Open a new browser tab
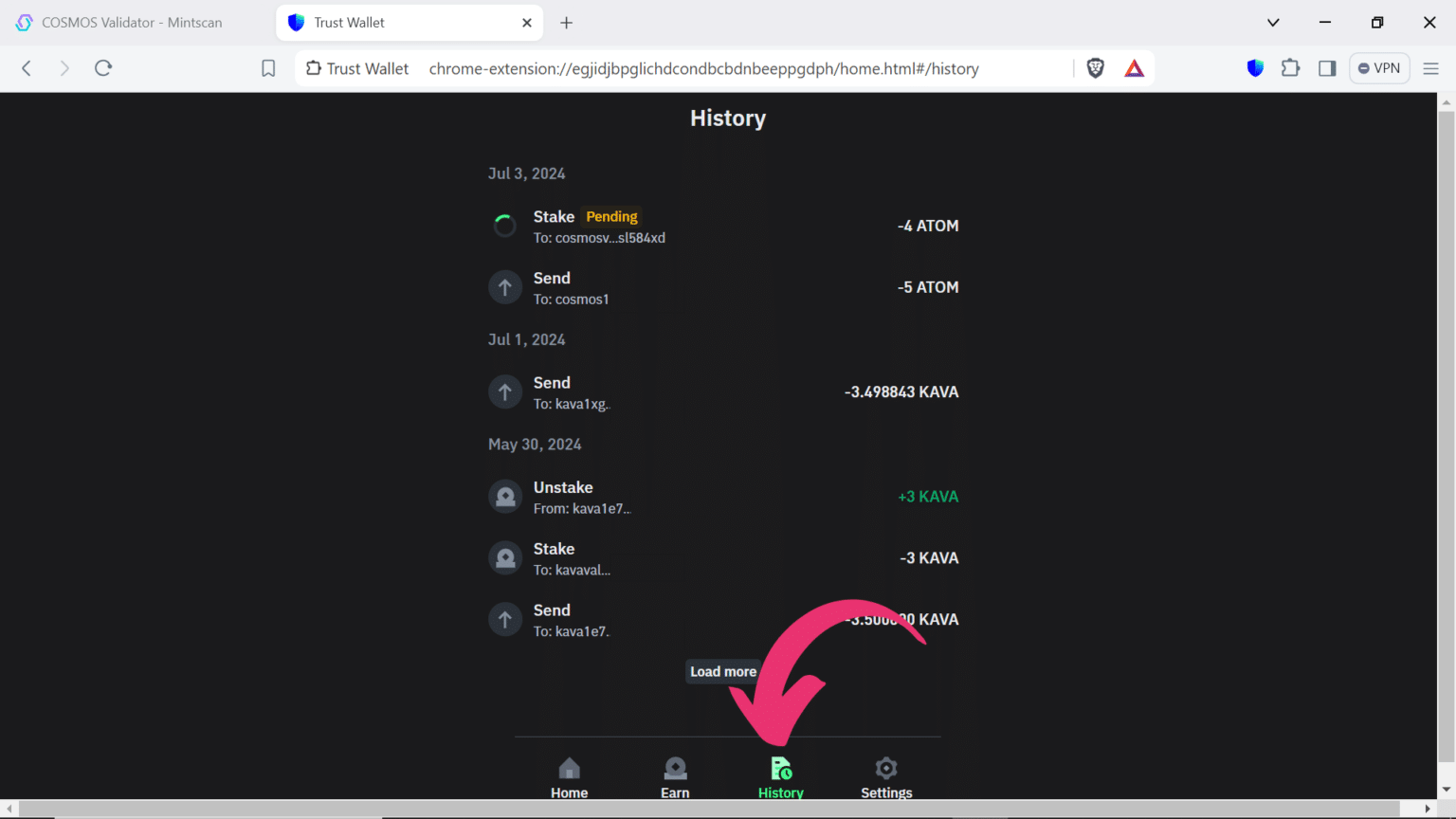Image resolution: width=1456 pixels, height=819 pixels. (566, 22)
